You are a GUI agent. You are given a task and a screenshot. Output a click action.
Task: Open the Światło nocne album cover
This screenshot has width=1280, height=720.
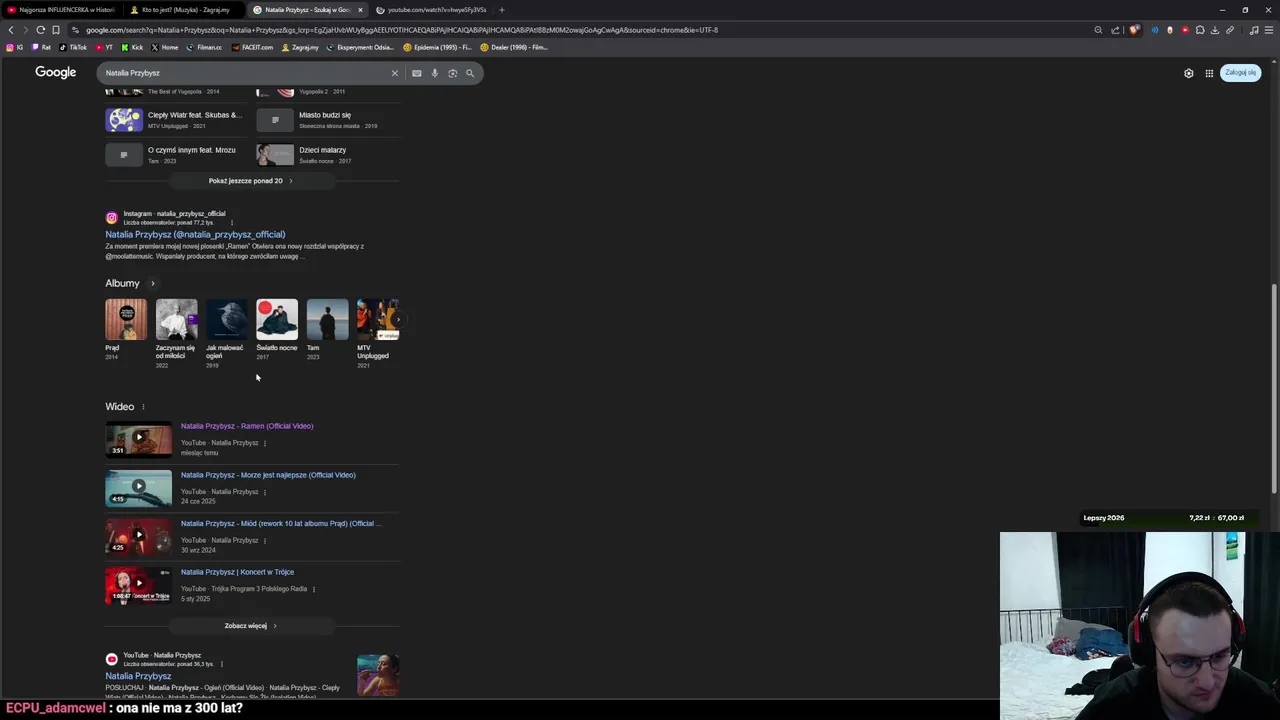[x=277, y=320]
